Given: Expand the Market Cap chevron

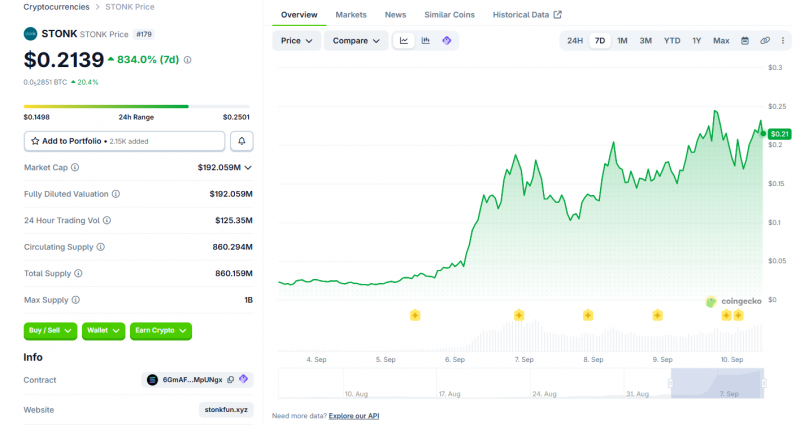Looking at the screenshot, I should pos(248,167).
